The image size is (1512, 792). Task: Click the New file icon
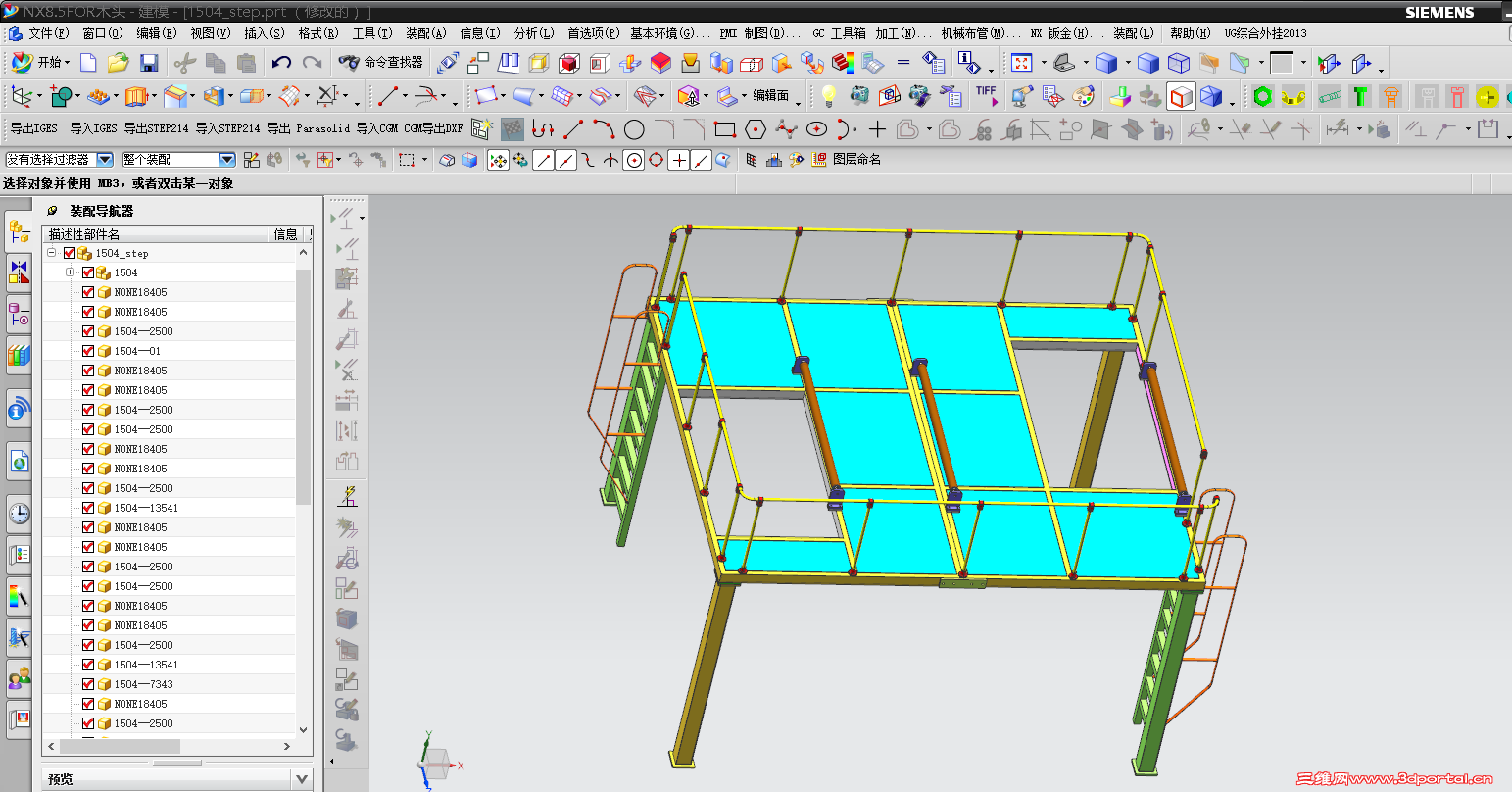[x=88, y=63]
